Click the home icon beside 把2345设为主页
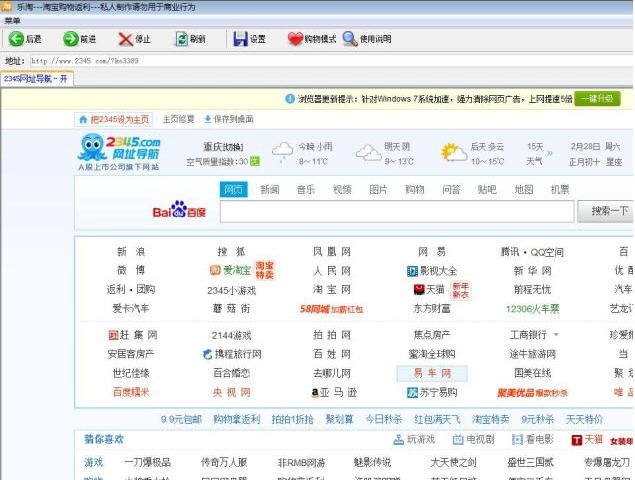The height and width of the screenshot is (480, 635). pos(83,119)
